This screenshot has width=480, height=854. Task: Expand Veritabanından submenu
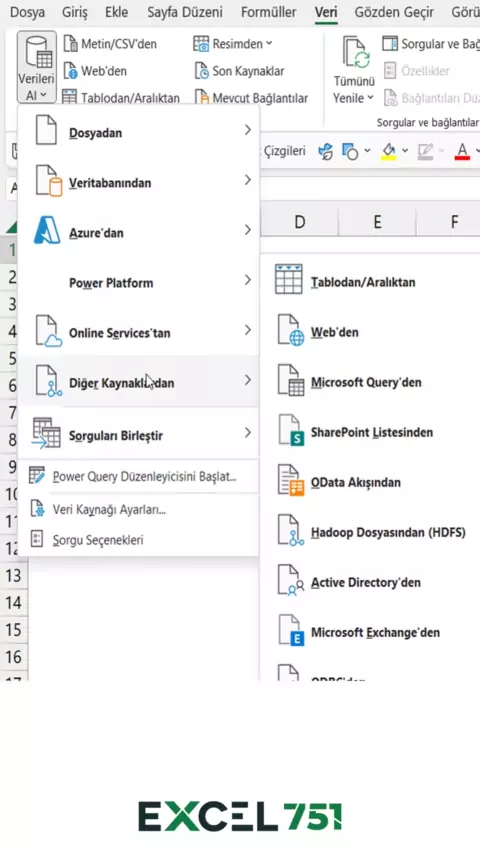click(x=139, y=182)
